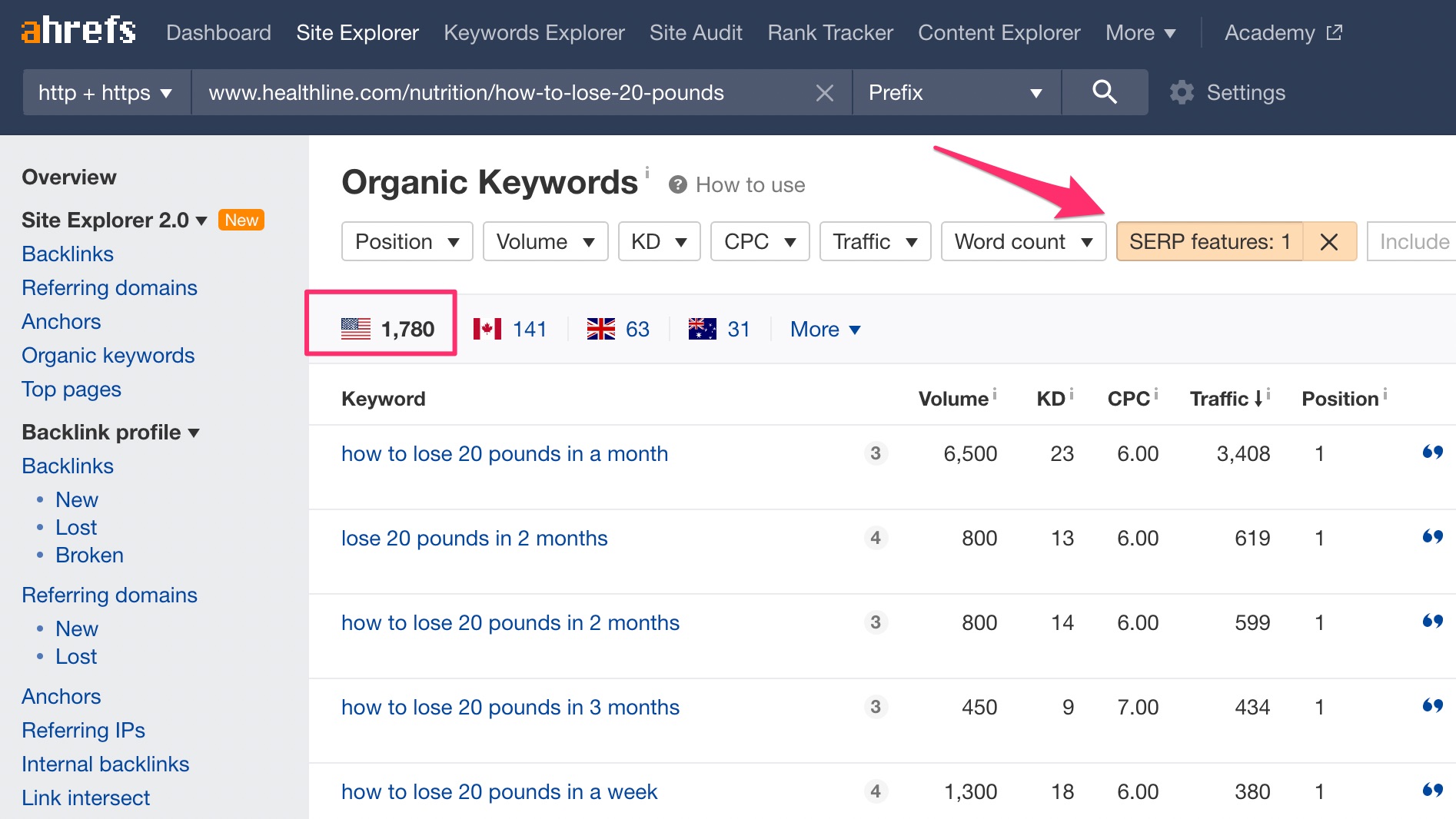This screenshot has height=819, width=1456.
Task: Open Organic keywords in the sidebar
Action: (108, 355)
